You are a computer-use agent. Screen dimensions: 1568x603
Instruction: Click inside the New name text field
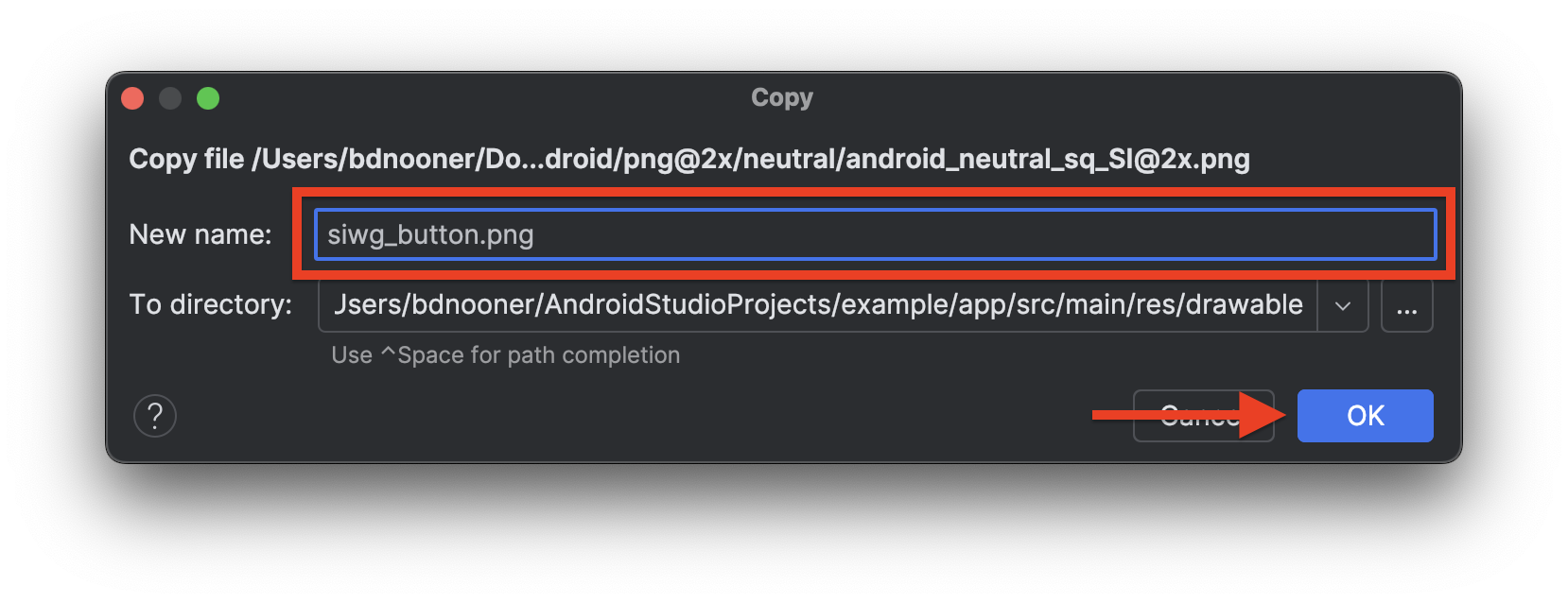click(870, 234)
